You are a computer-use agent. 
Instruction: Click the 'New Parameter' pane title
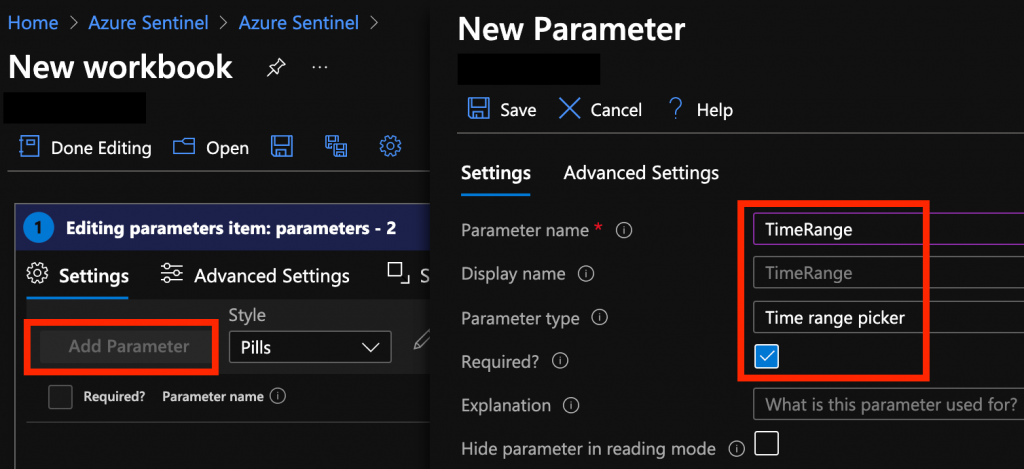click(571, 29)
